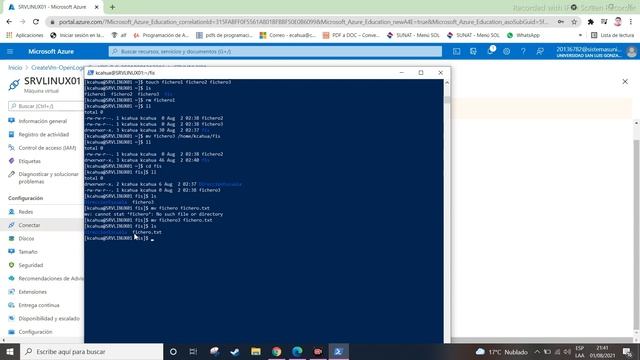The image size is (640, 360).
Task: Click the Azure global search box
Action: [x=275, y=51]
